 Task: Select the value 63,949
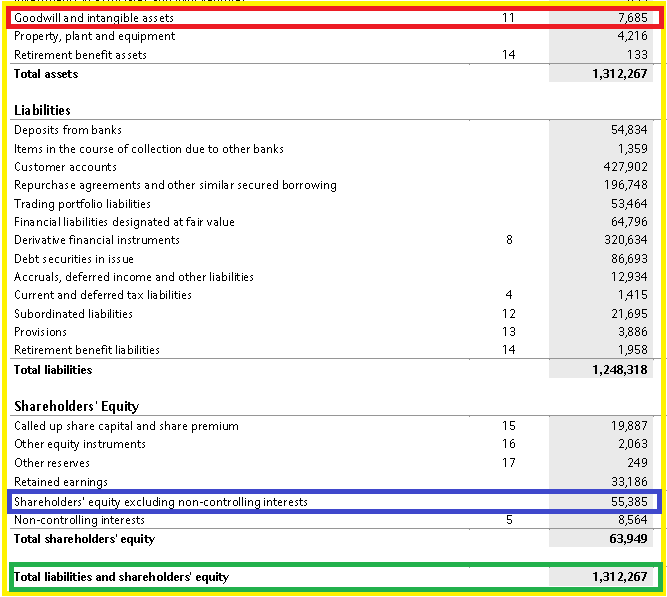coord(628,539)
